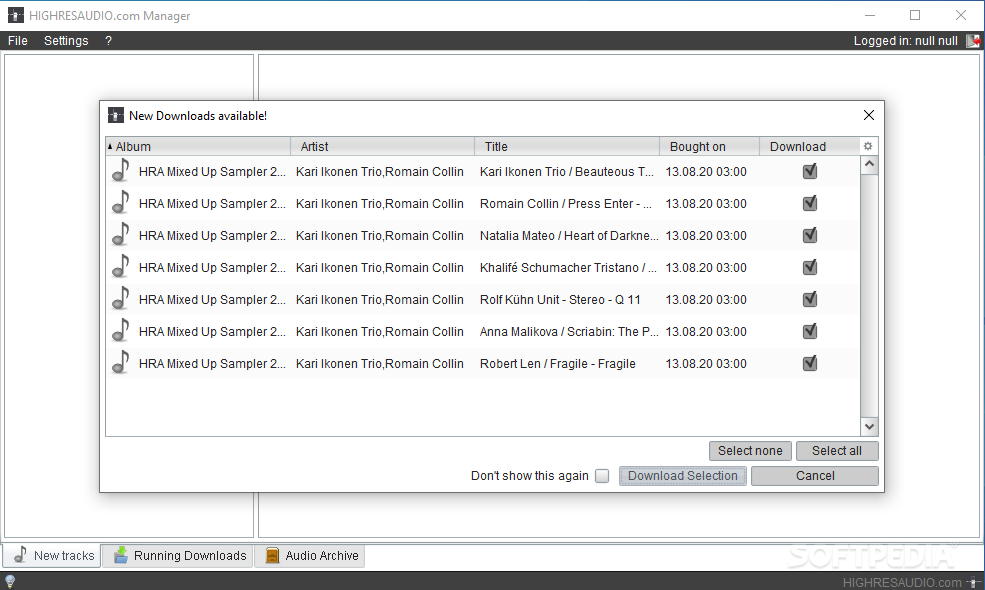Click the music note icon for Khalifé Schumacher Tristano row

point(121,266)
